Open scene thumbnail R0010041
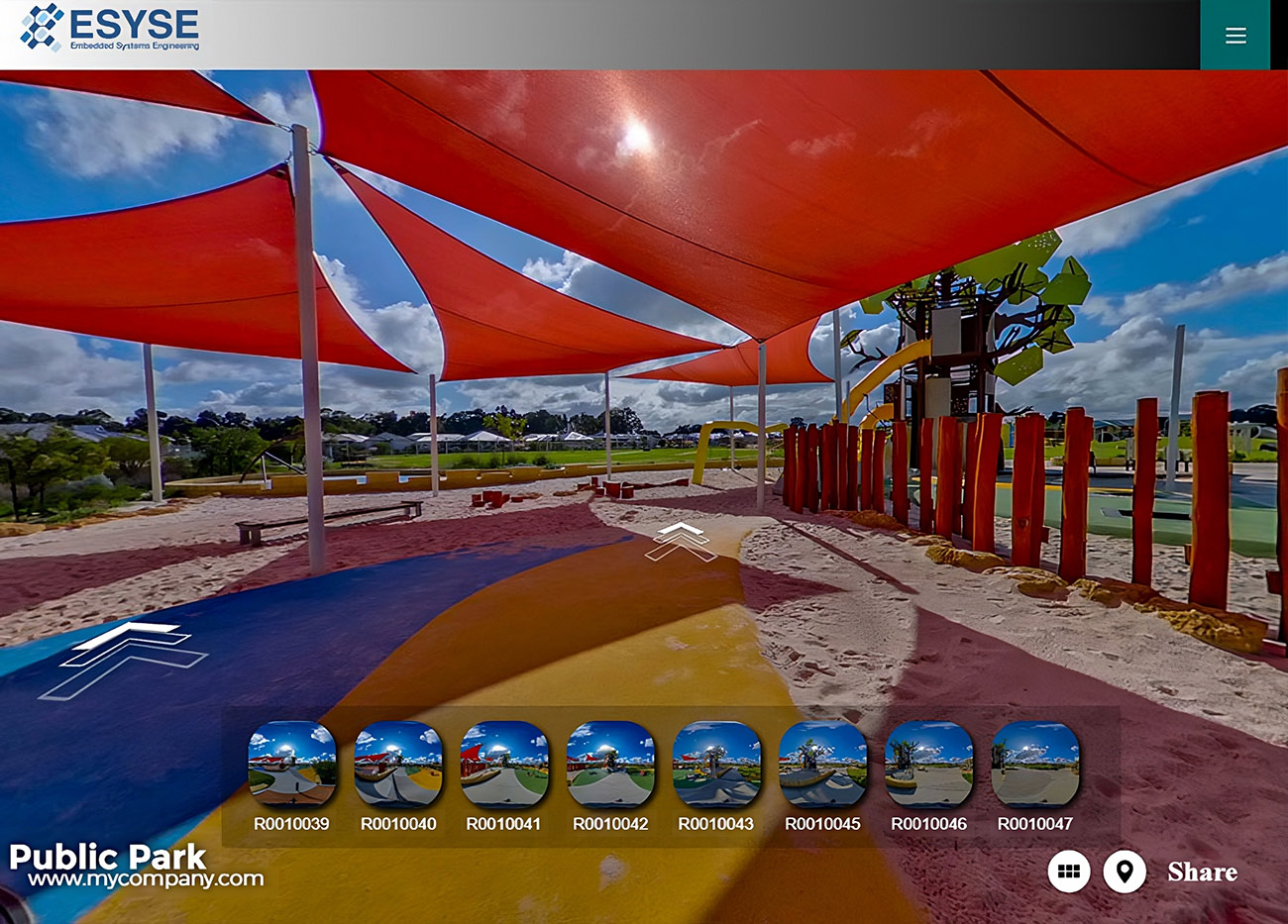The height and width of the screenshot is (924, 1288). pyautogui.click(x=504, y=765)
